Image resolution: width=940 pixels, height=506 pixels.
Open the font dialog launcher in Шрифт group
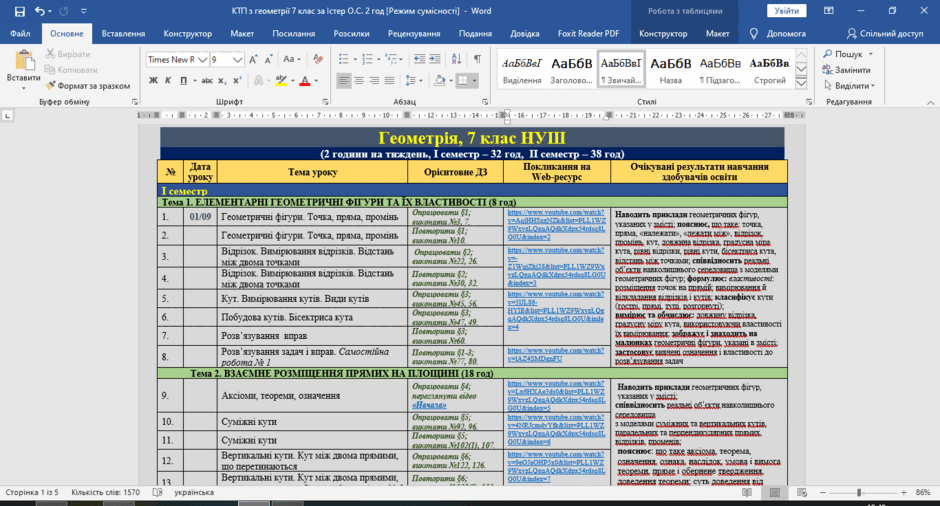tap(326, 102)
